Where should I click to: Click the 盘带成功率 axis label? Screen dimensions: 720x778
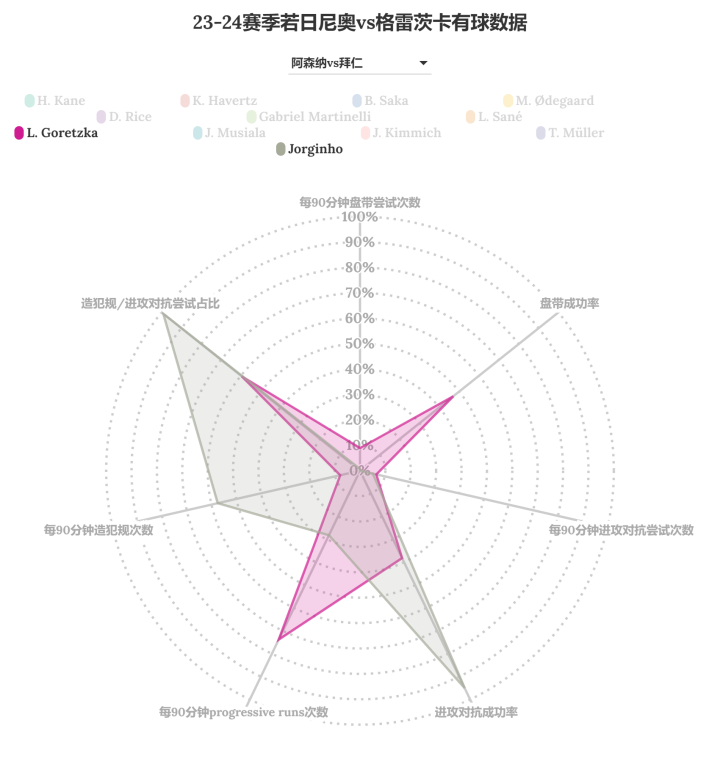(x=569, y=302)
